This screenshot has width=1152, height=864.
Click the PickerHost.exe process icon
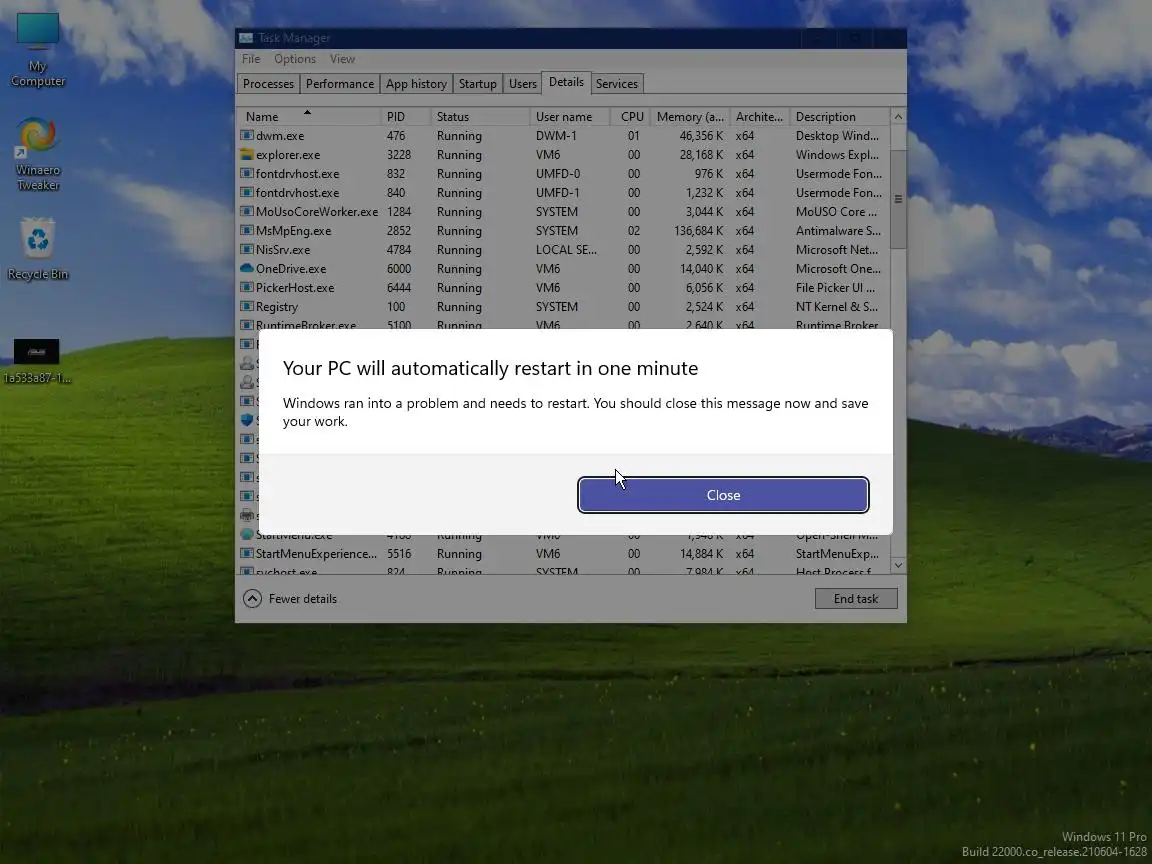tap(247, 287)
